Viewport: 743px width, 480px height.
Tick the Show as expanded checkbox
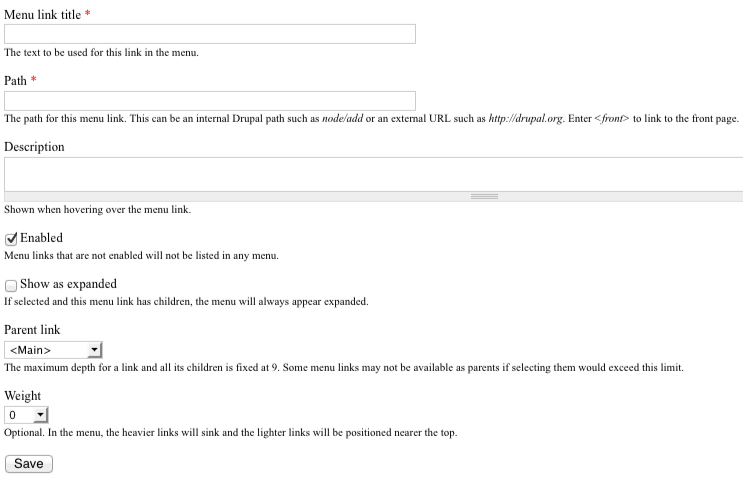(x=11, y=285)
